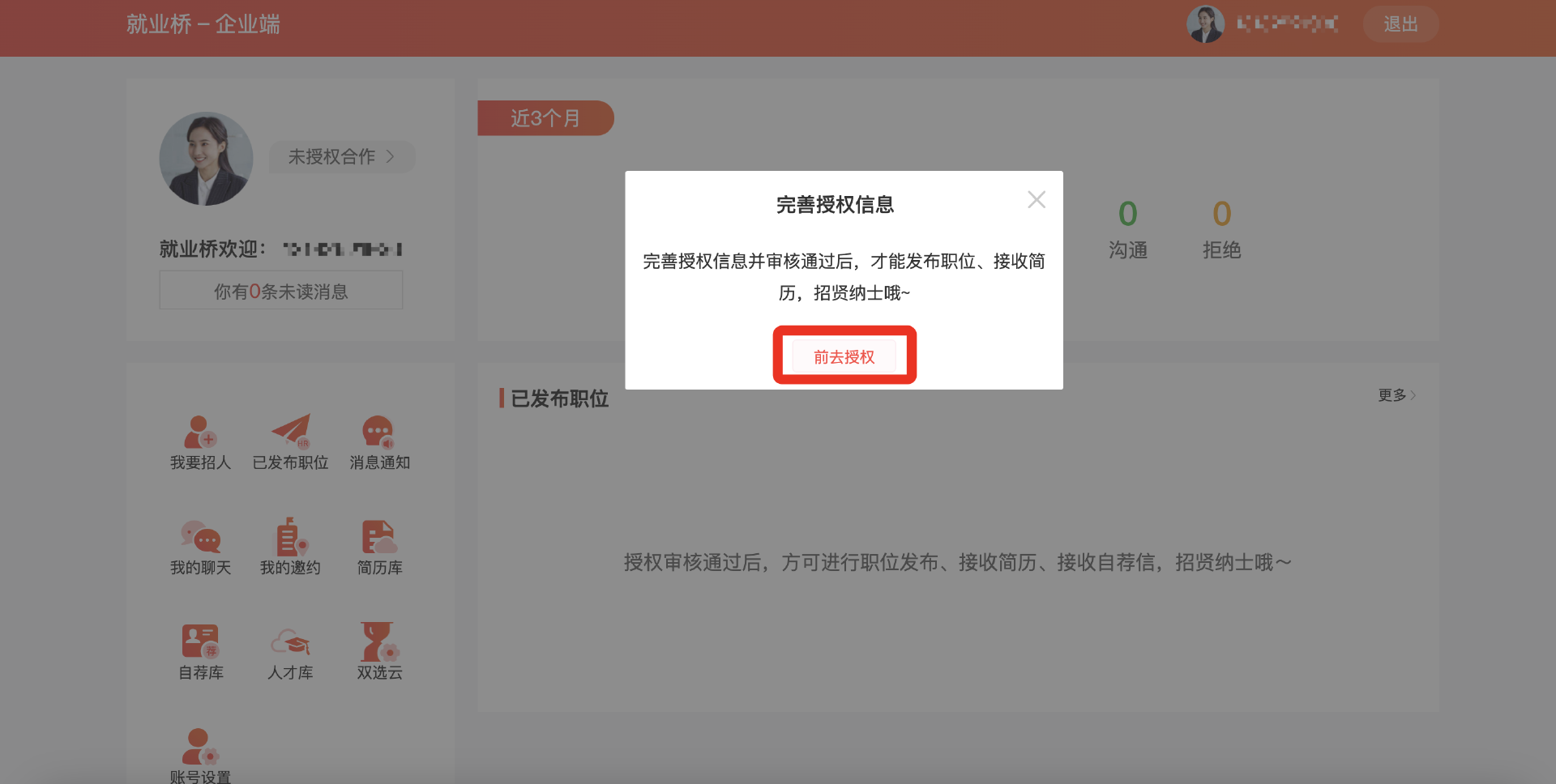1556x784 pixels.
Task: Click the header user avatar
Action: (x=1205, y=24)
